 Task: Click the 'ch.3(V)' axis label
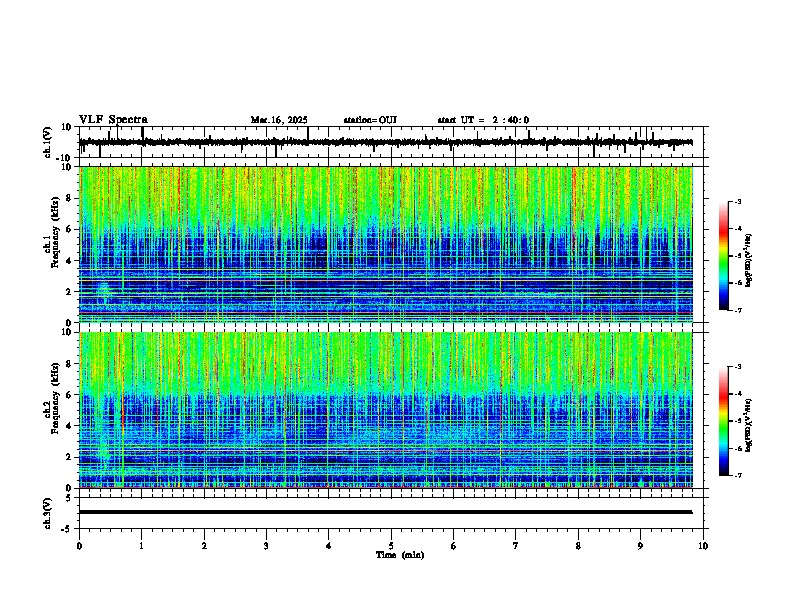coord(47,513)
